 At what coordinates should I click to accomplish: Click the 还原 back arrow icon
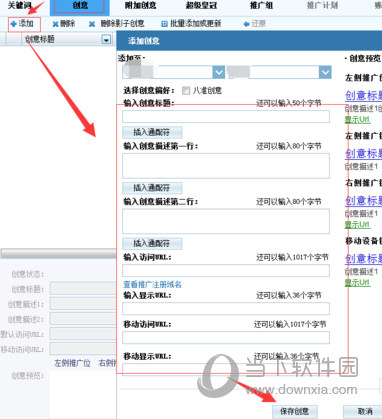246,24
